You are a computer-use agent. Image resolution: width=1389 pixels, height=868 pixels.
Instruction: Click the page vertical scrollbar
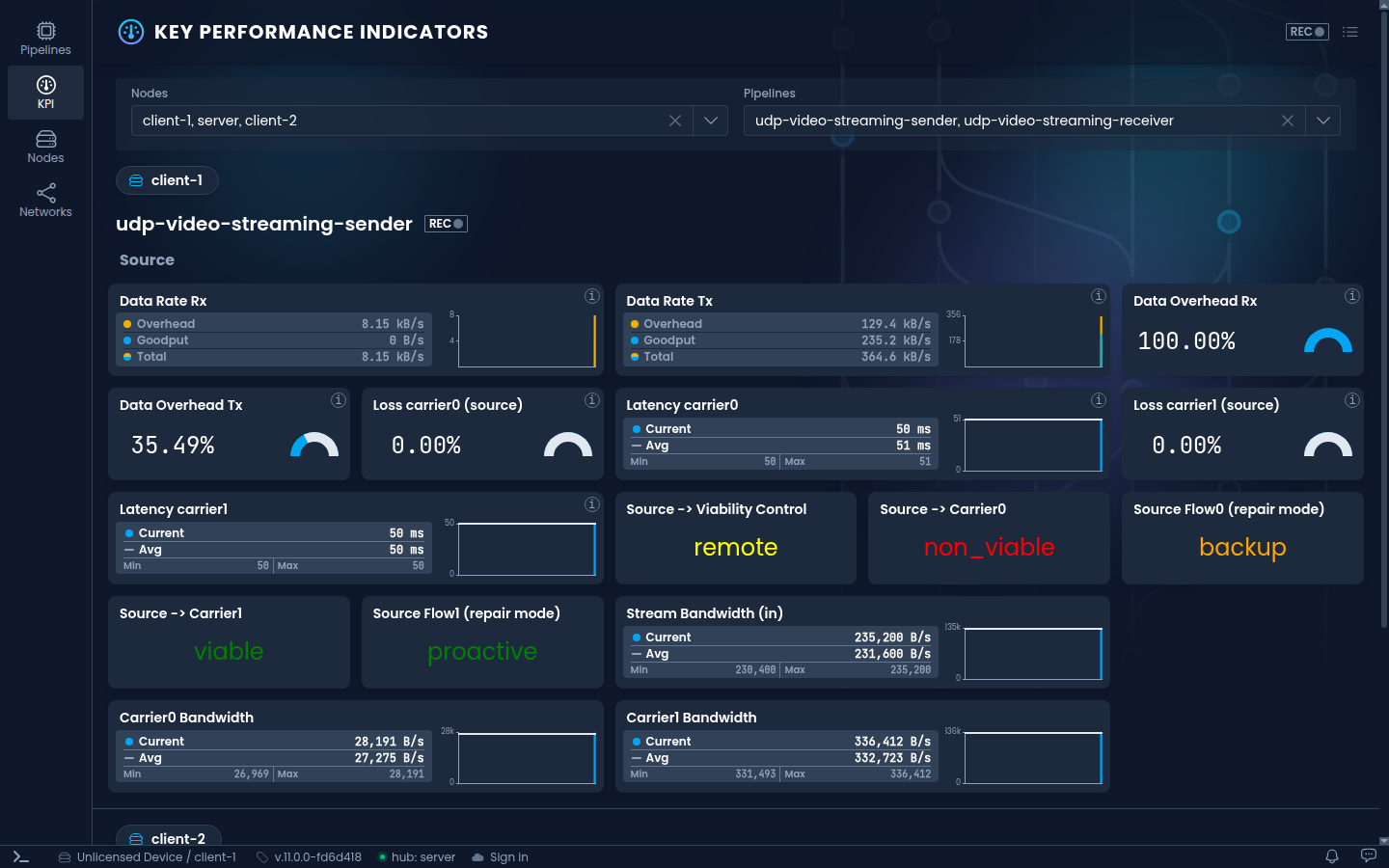(1384, 318)
